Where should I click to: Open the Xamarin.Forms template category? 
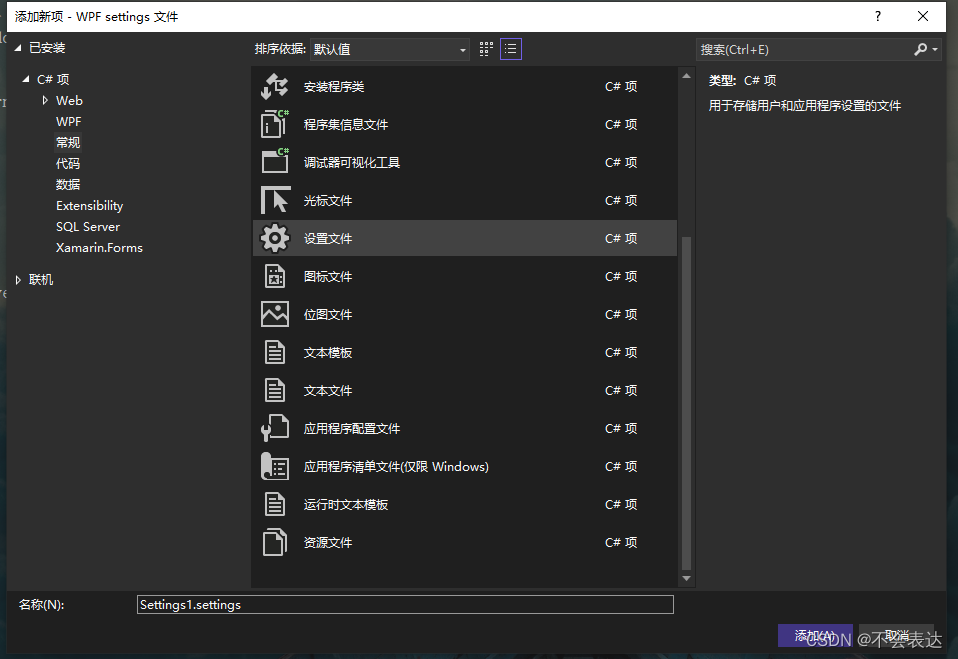[99, 247]
